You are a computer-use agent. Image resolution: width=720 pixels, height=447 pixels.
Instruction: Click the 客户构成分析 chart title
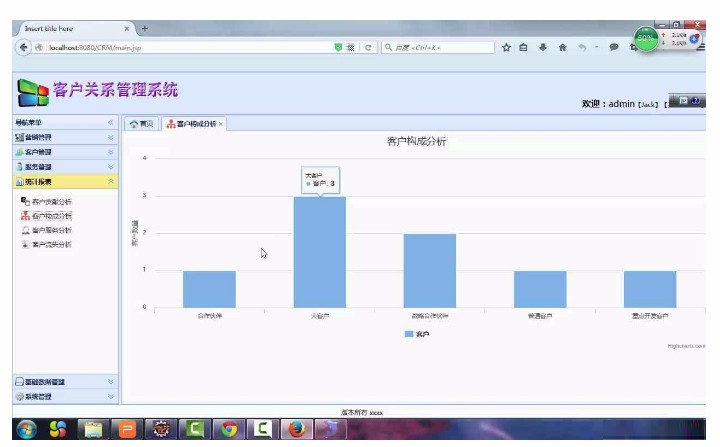416,141
